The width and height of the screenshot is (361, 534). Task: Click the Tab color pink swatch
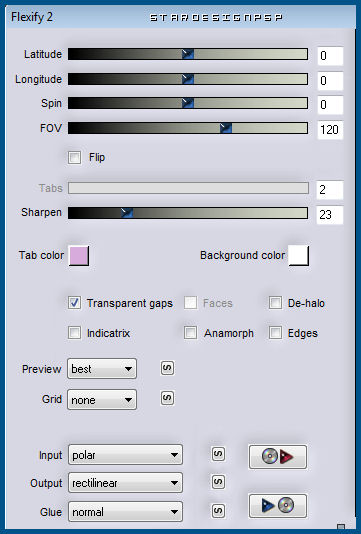tap(79, 255)
